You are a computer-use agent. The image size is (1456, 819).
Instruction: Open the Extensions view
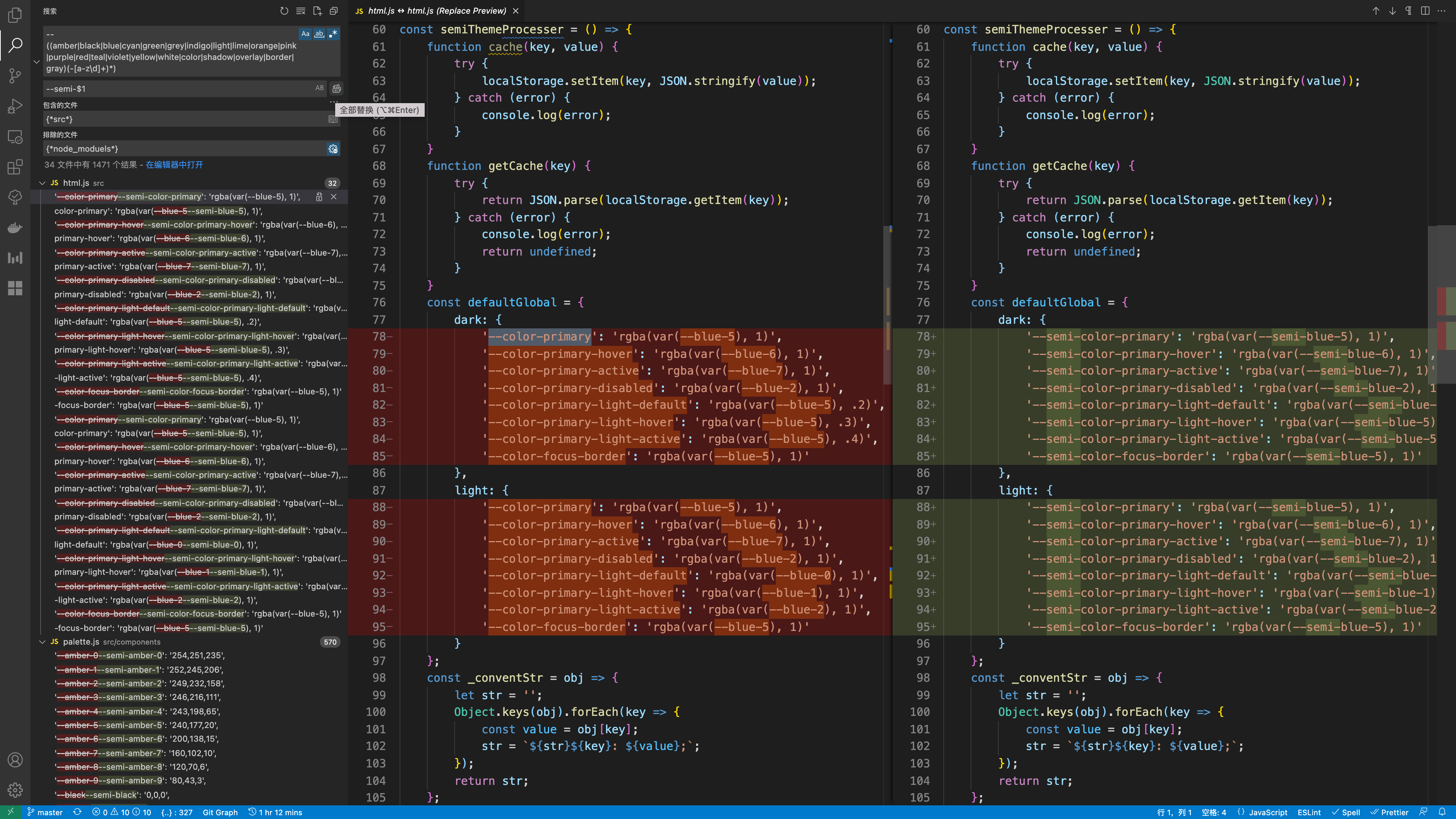click(15, 167)
